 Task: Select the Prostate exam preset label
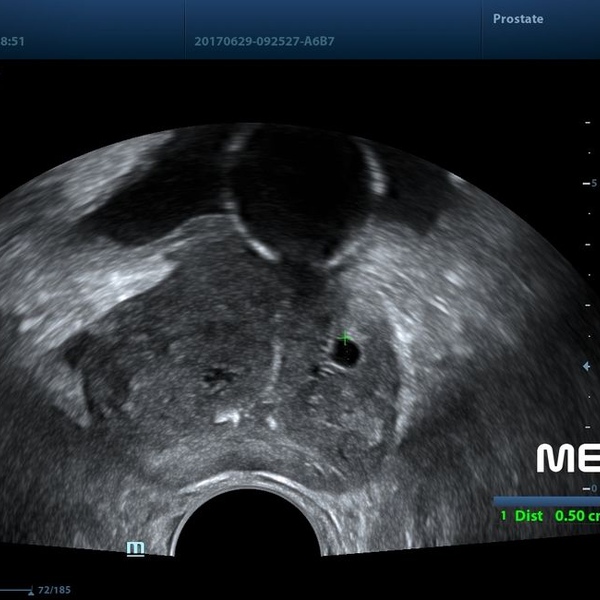point(518,19)
